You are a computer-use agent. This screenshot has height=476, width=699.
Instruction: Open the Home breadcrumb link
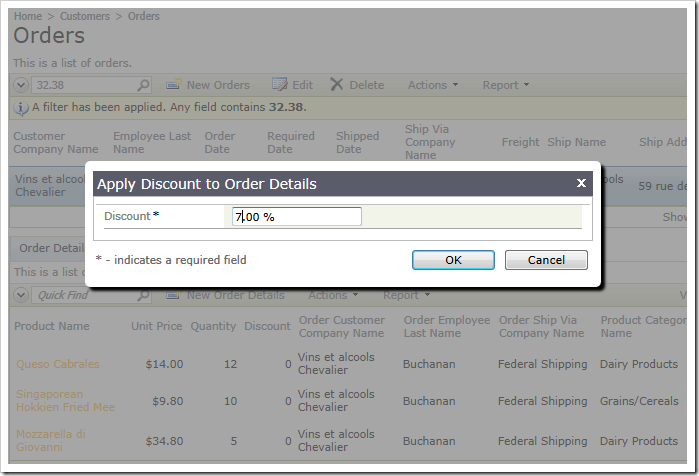[x=28, y=16]
